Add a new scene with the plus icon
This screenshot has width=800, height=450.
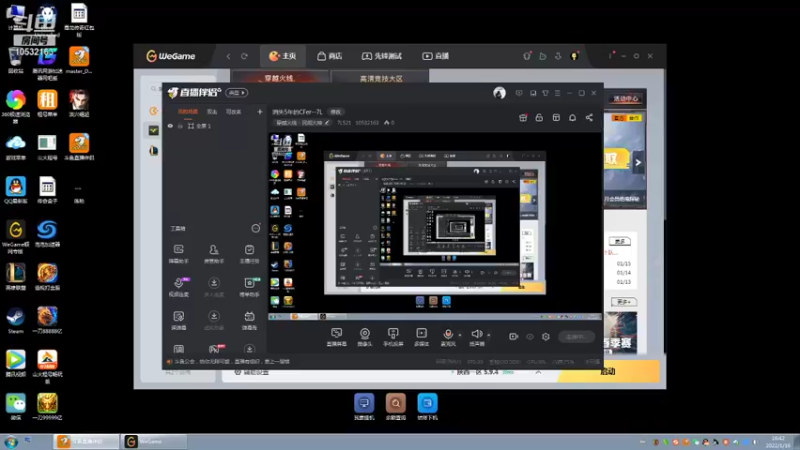click(259, 112)
